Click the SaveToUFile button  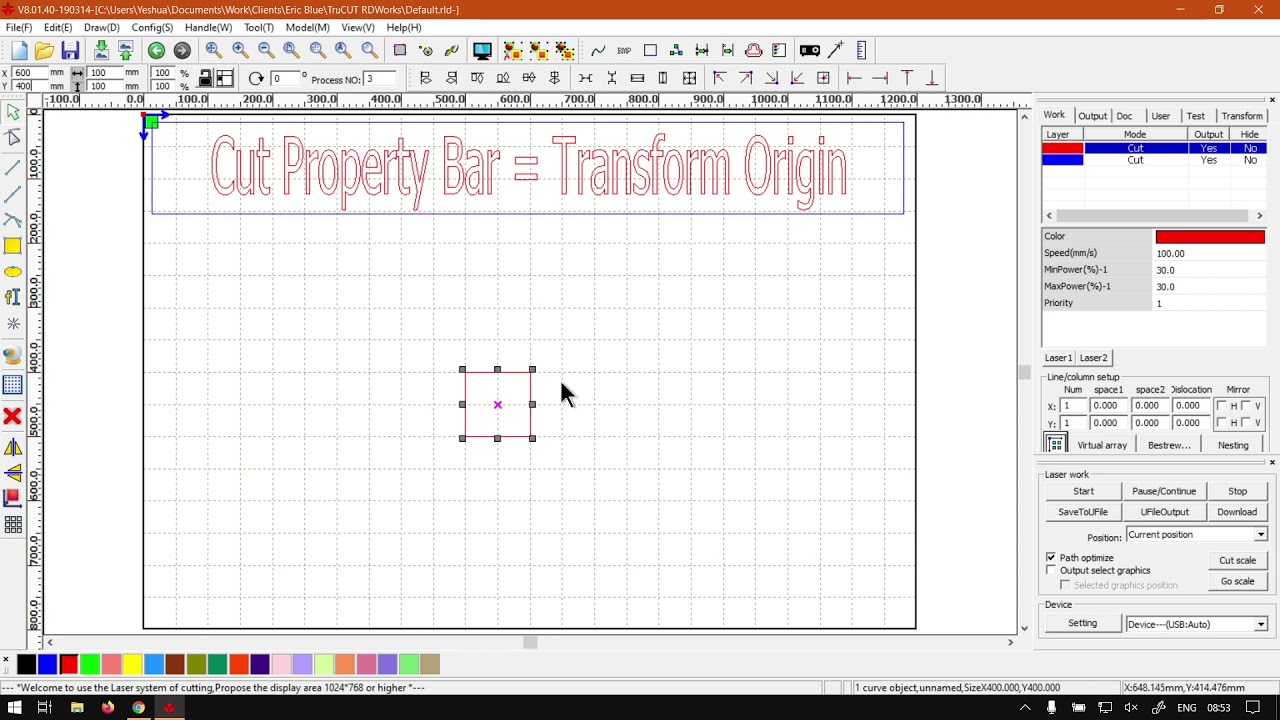[1083, 512]
